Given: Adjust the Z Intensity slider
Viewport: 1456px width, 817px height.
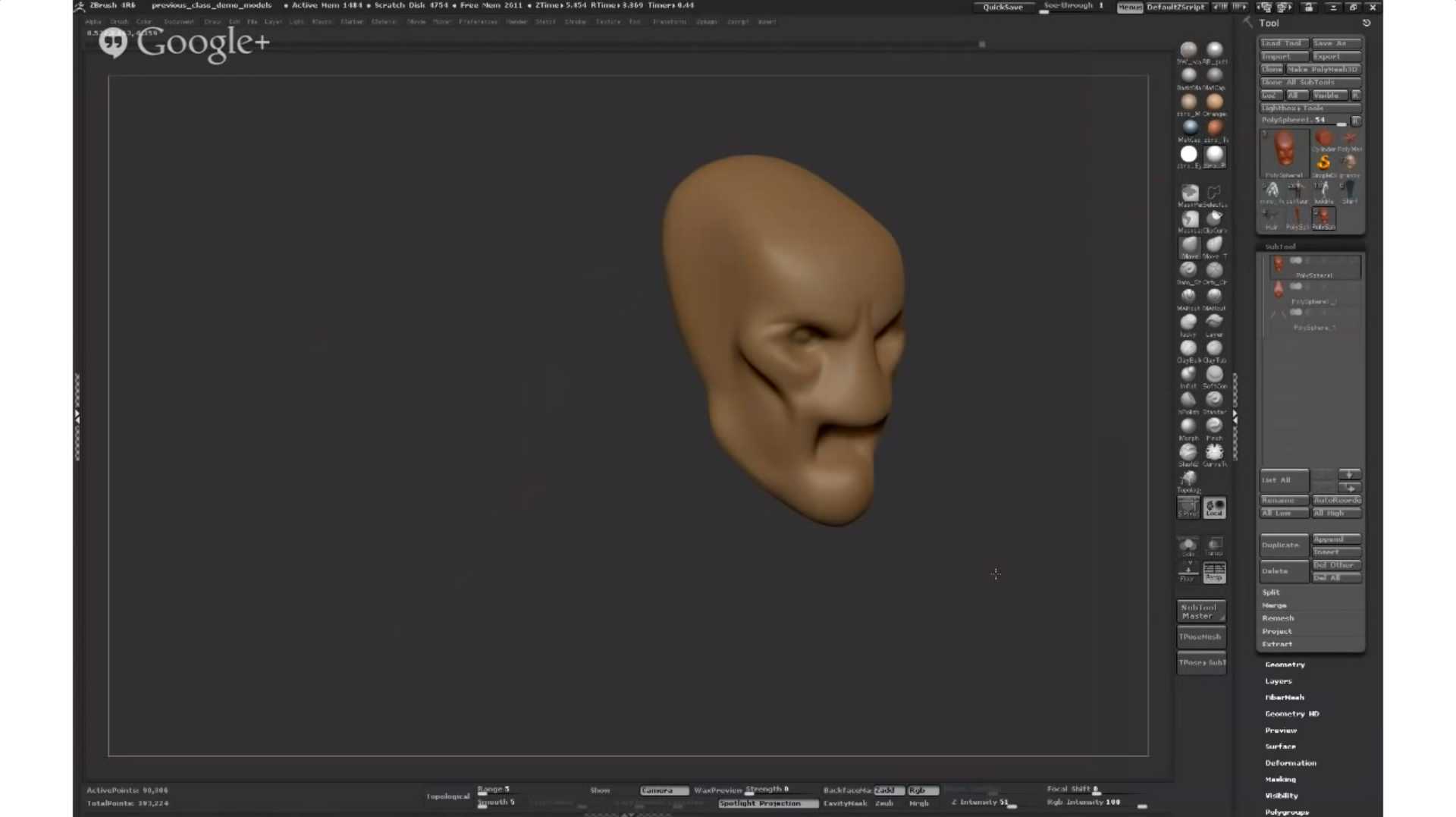Looking at the screenshot, I should [986, 803].
